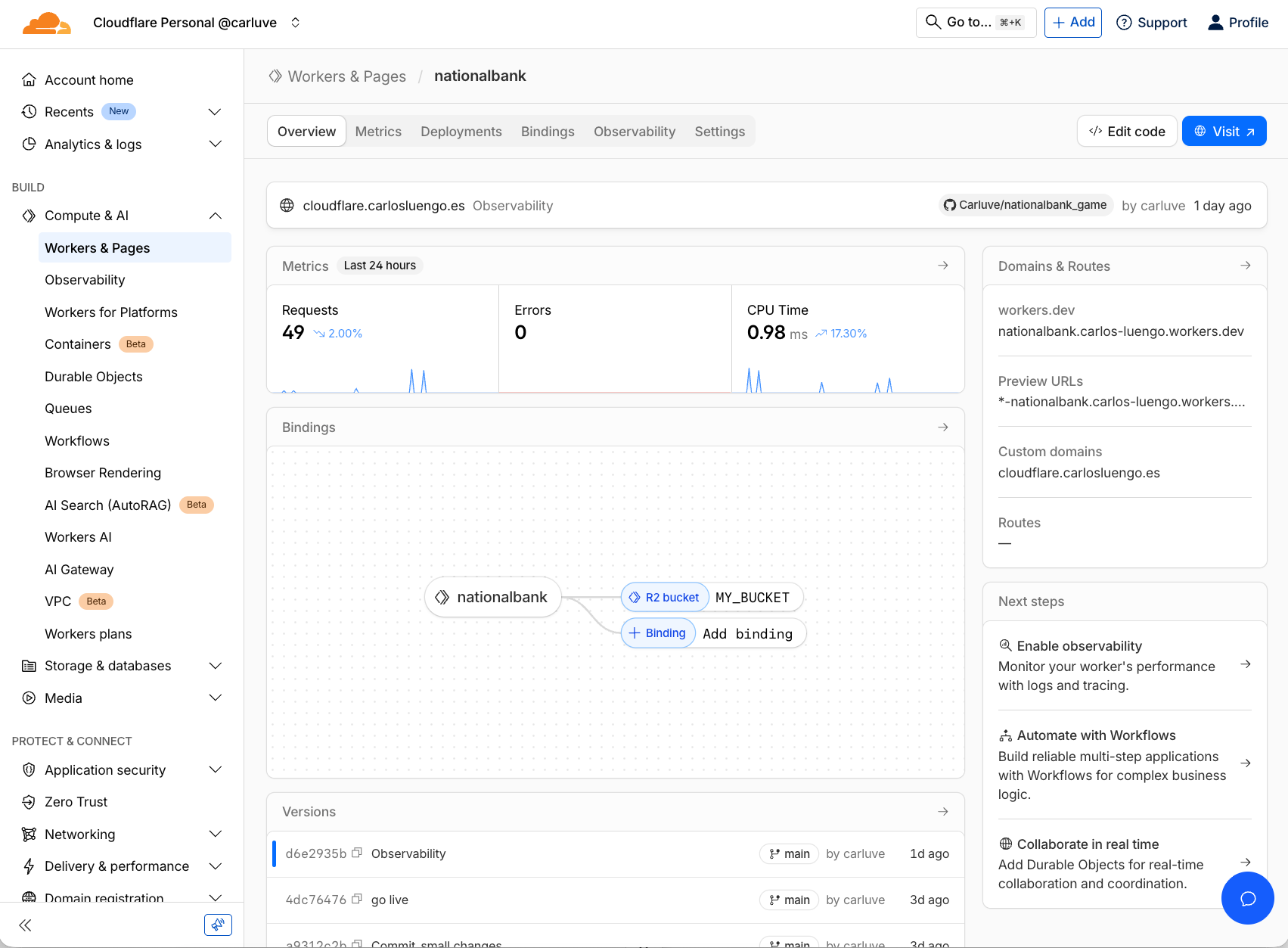Click the globe icon next to cloudflare.carlosluengo.es

click(x=287, y=205)
